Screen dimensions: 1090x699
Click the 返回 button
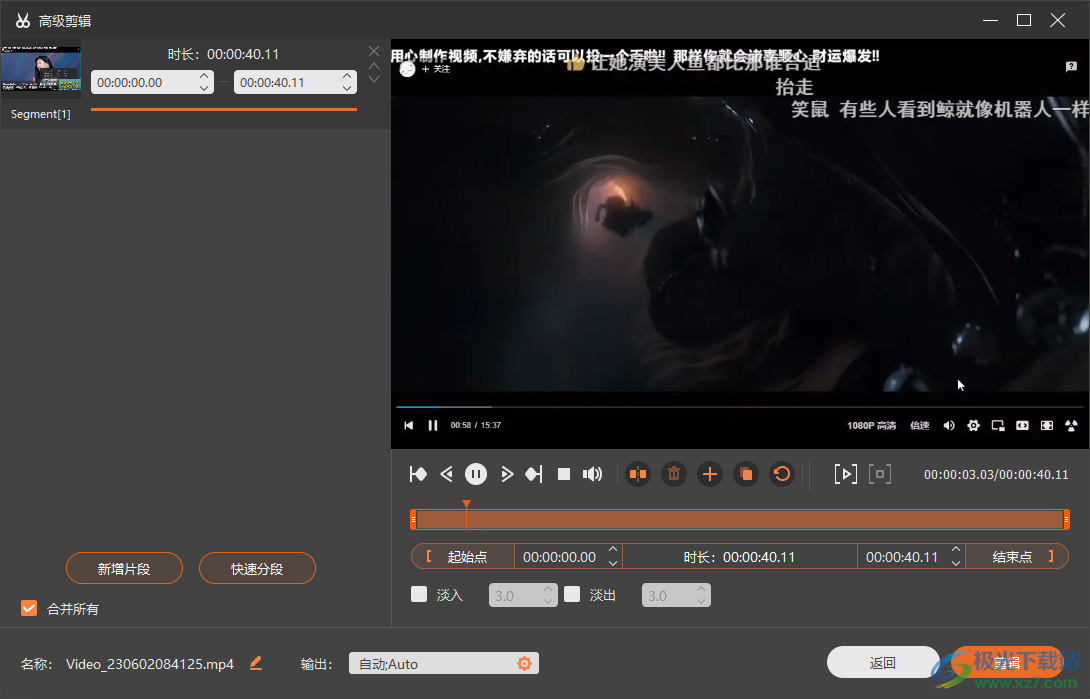883,662
